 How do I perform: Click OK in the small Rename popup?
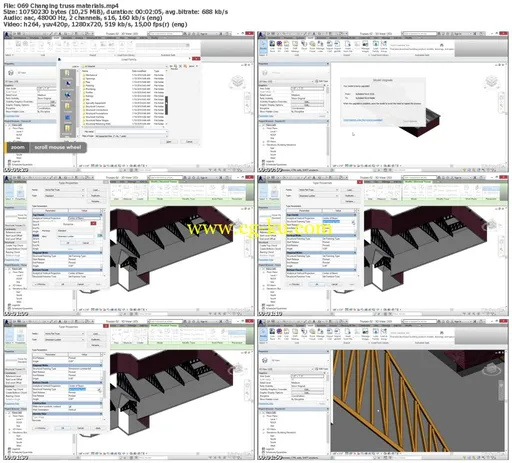(x=68, y=243)
